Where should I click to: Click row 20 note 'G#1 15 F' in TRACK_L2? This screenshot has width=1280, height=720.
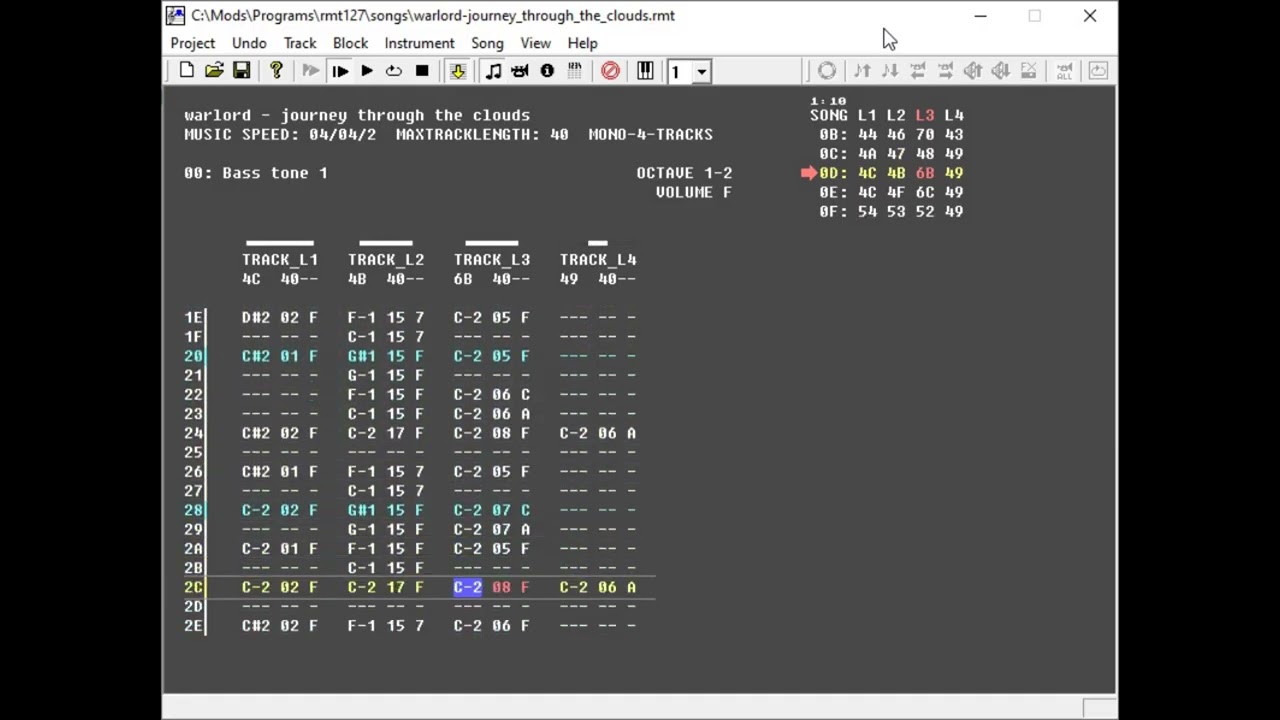pos(386,356)
